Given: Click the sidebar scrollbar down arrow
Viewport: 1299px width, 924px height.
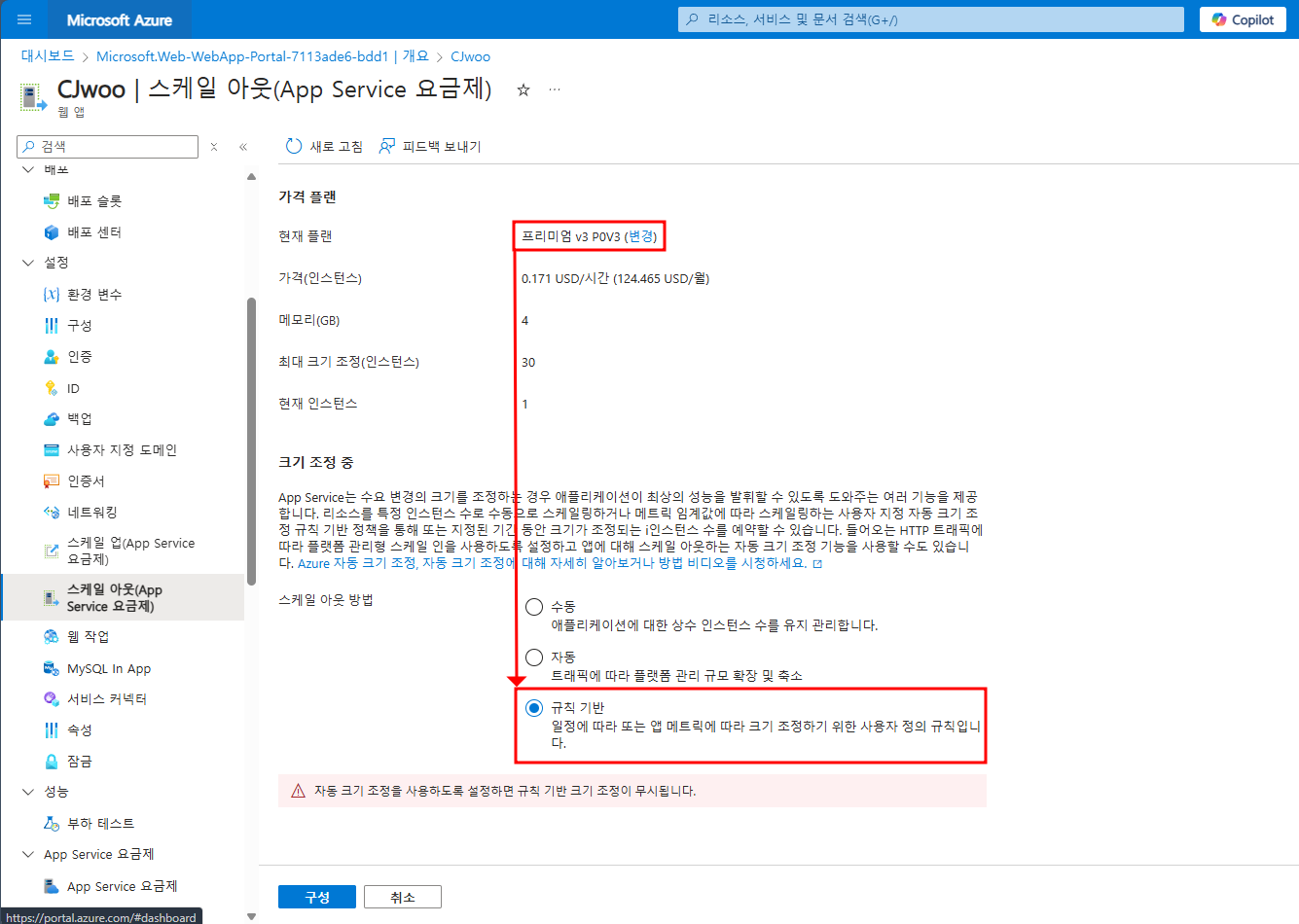Looking at the screenshot, I should tap(251, 916).
